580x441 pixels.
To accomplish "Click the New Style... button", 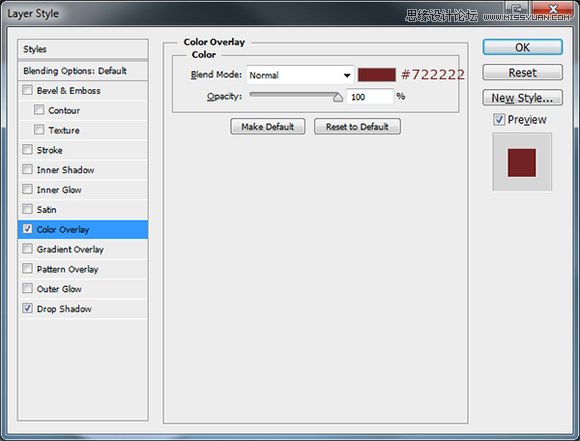I will [x=522, y=98].
